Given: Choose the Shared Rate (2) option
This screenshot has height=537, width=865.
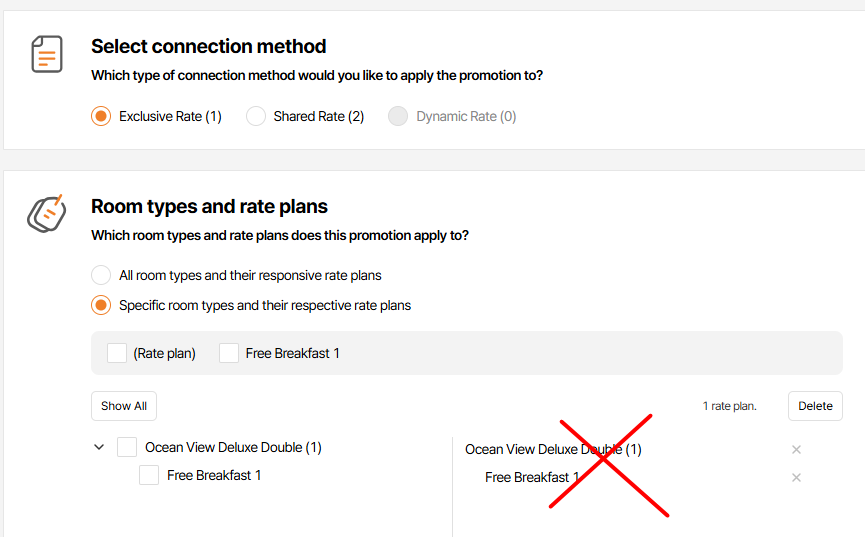Looking at the screenshot, I should 256,116.
